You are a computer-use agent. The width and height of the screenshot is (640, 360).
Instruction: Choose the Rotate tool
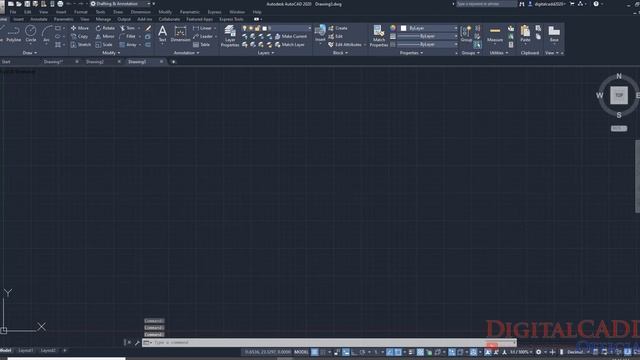coord(105,28)
